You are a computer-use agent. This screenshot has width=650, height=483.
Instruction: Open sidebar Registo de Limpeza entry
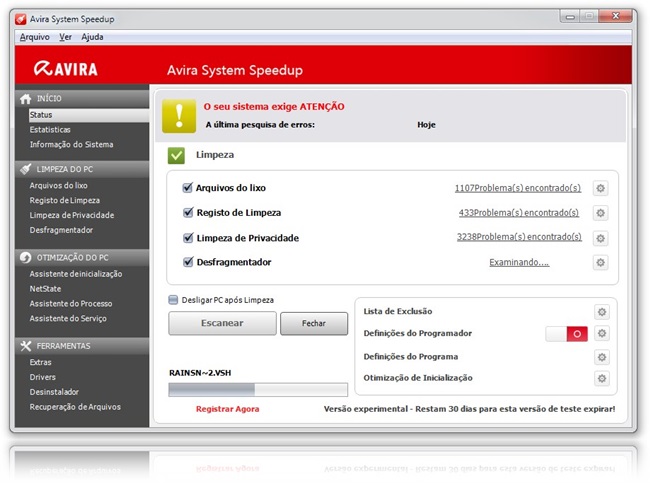click(65, 200)
